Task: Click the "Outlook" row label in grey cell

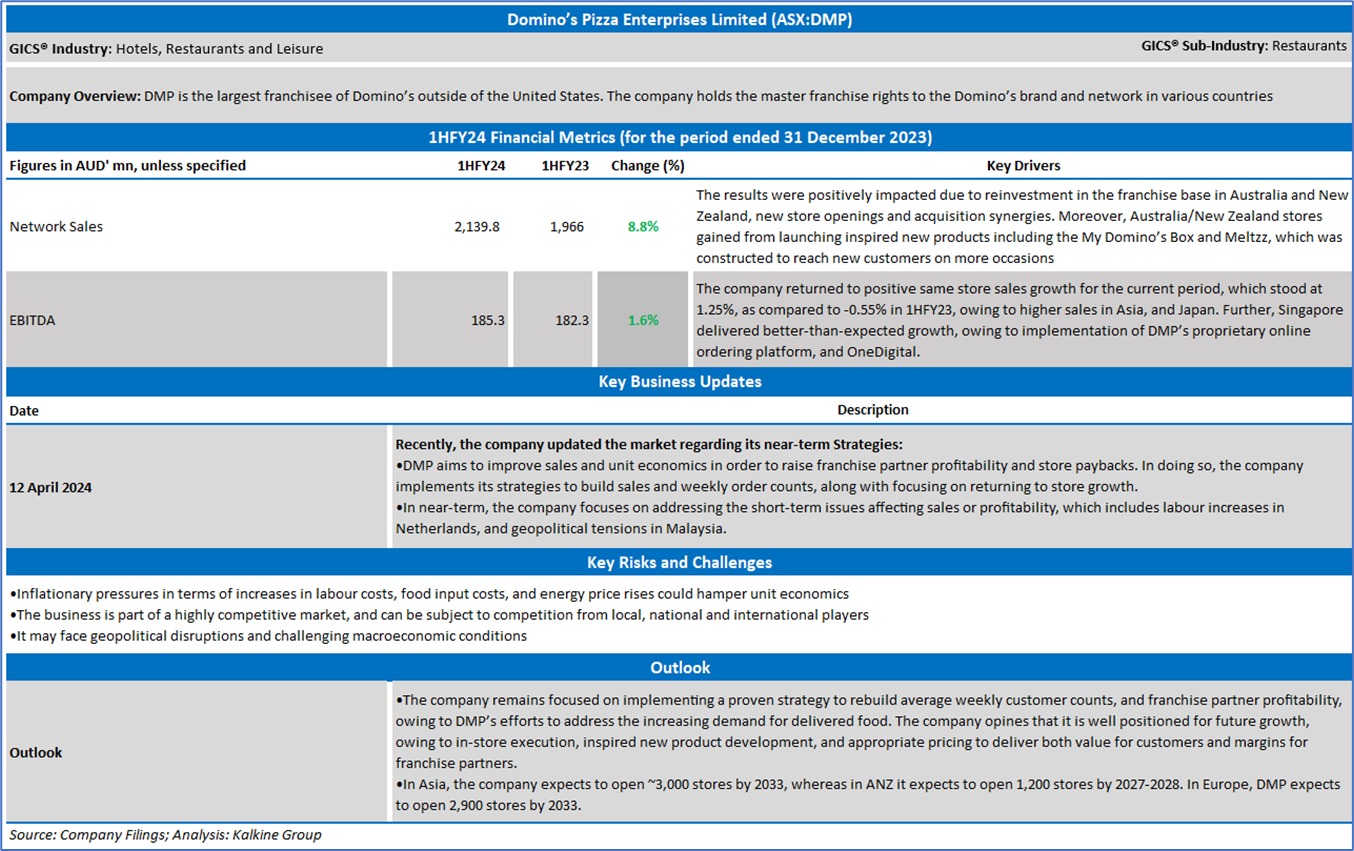Action: pos(36,753)
